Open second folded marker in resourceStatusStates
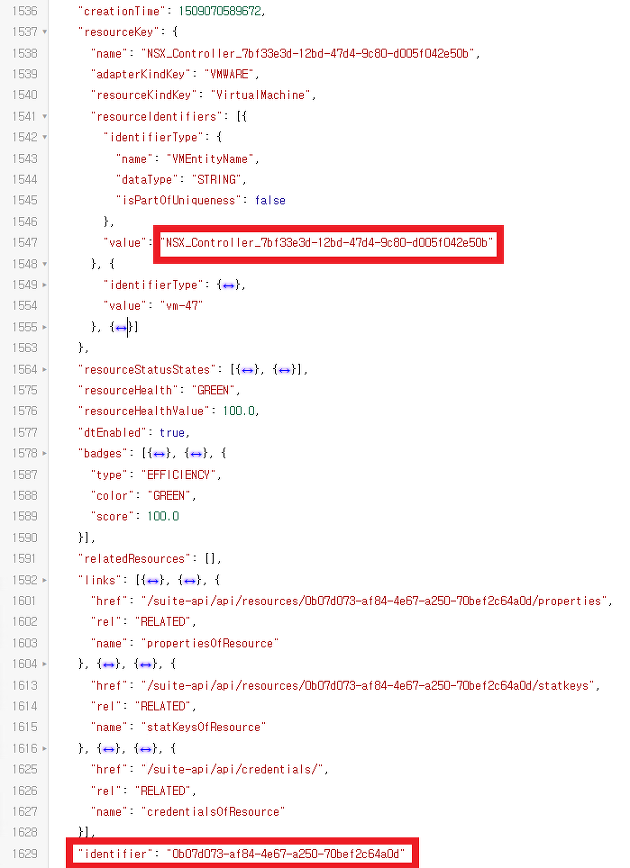This screenshot has height=868, width=630. [285, 370]
